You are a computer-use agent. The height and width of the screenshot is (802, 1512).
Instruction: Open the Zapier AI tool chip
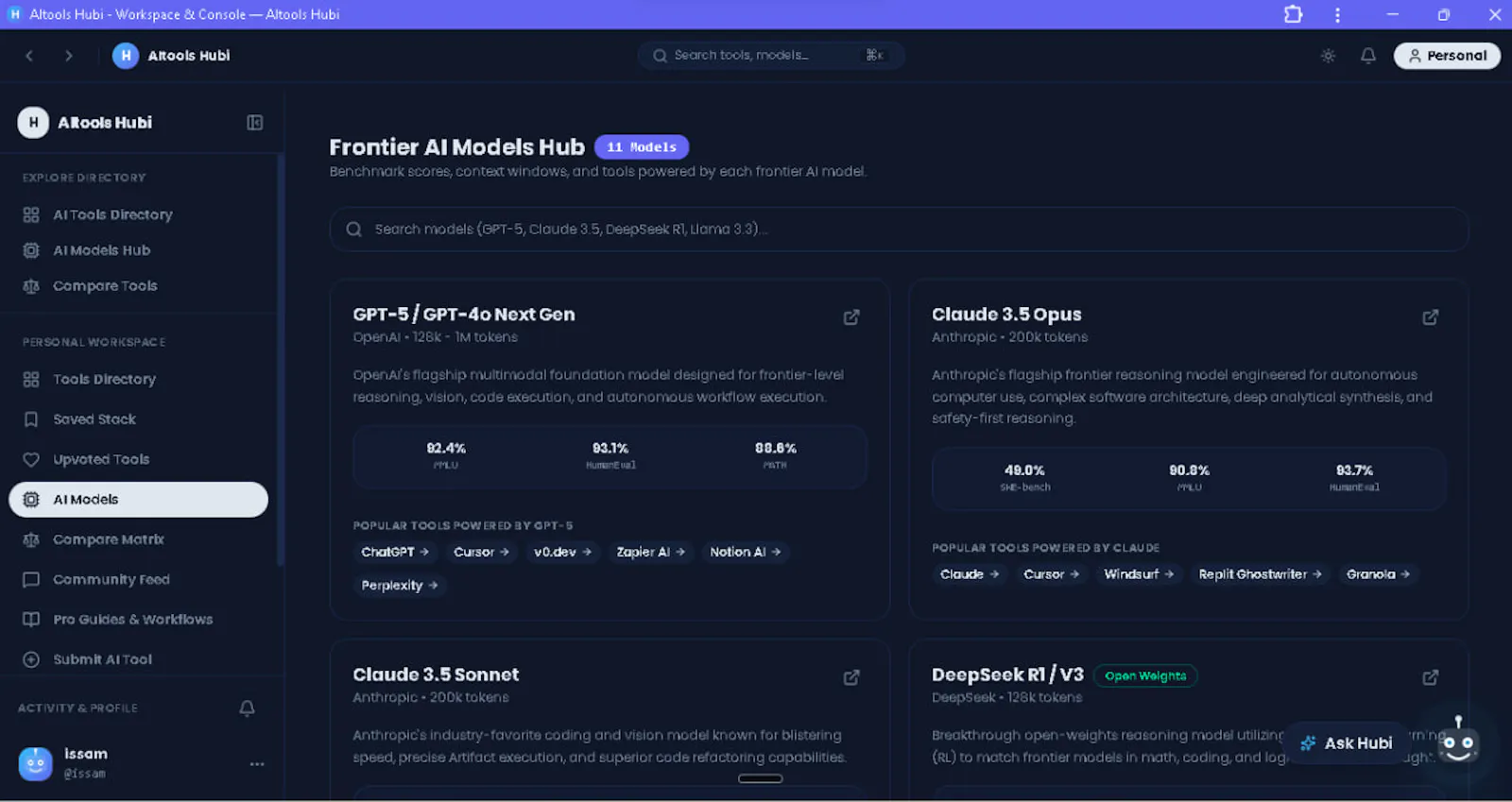(x=650, y=552)
